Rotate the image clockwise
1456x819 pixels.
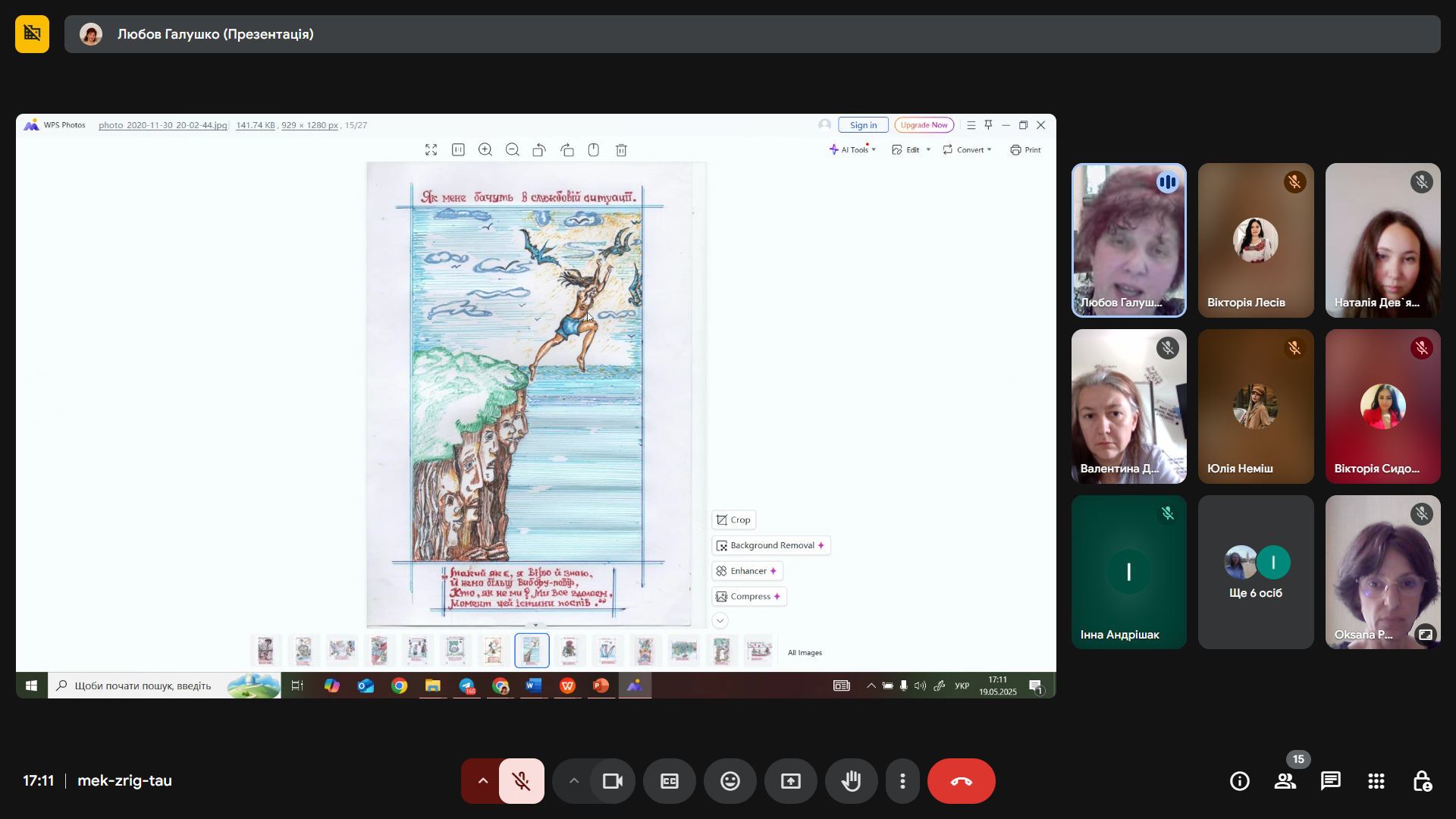point(567,150)
